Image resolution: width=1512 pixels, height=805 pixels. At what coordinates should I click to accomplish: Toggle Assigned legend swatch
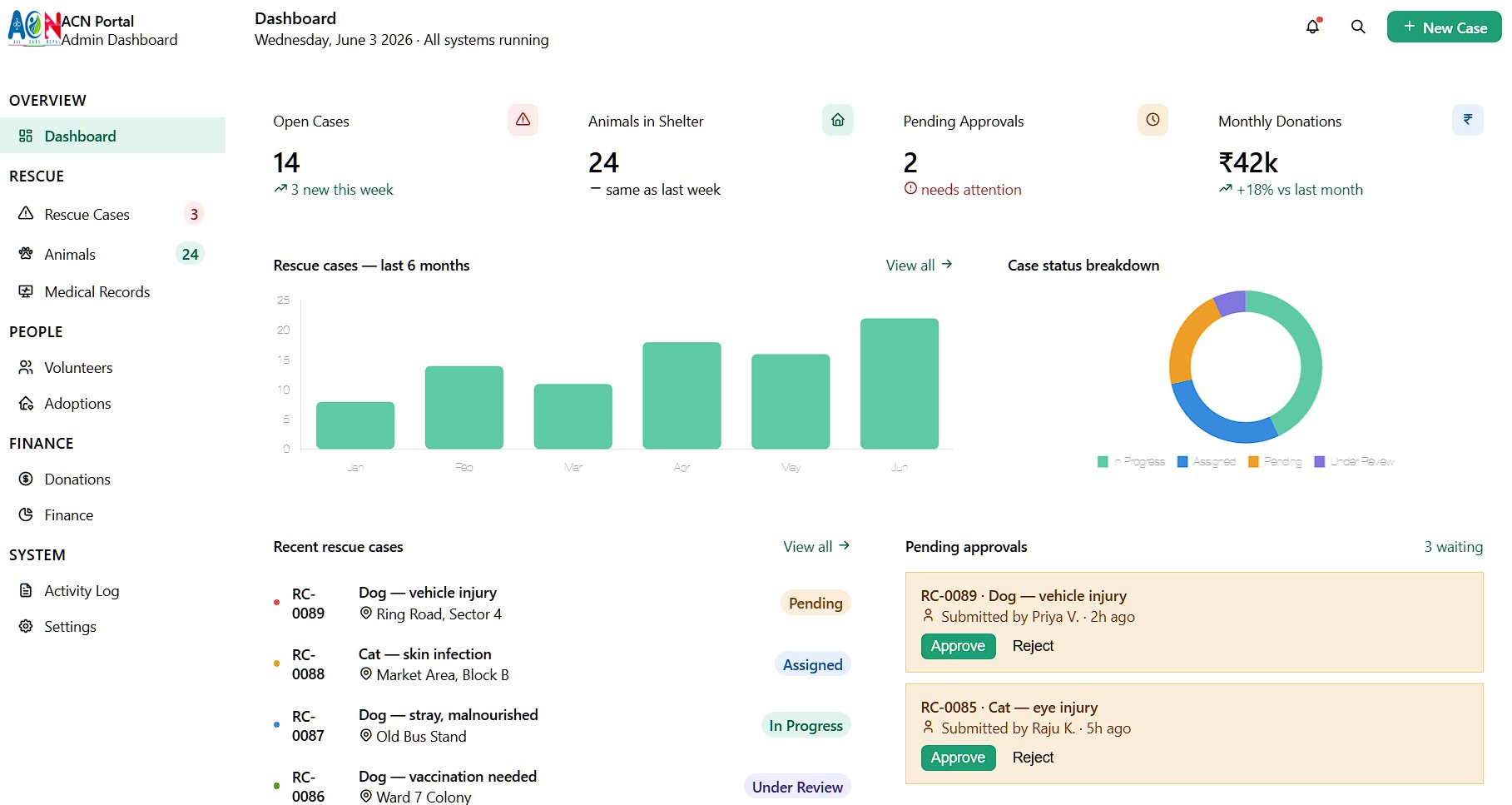pyautogui.click(x=1182, y=461)
